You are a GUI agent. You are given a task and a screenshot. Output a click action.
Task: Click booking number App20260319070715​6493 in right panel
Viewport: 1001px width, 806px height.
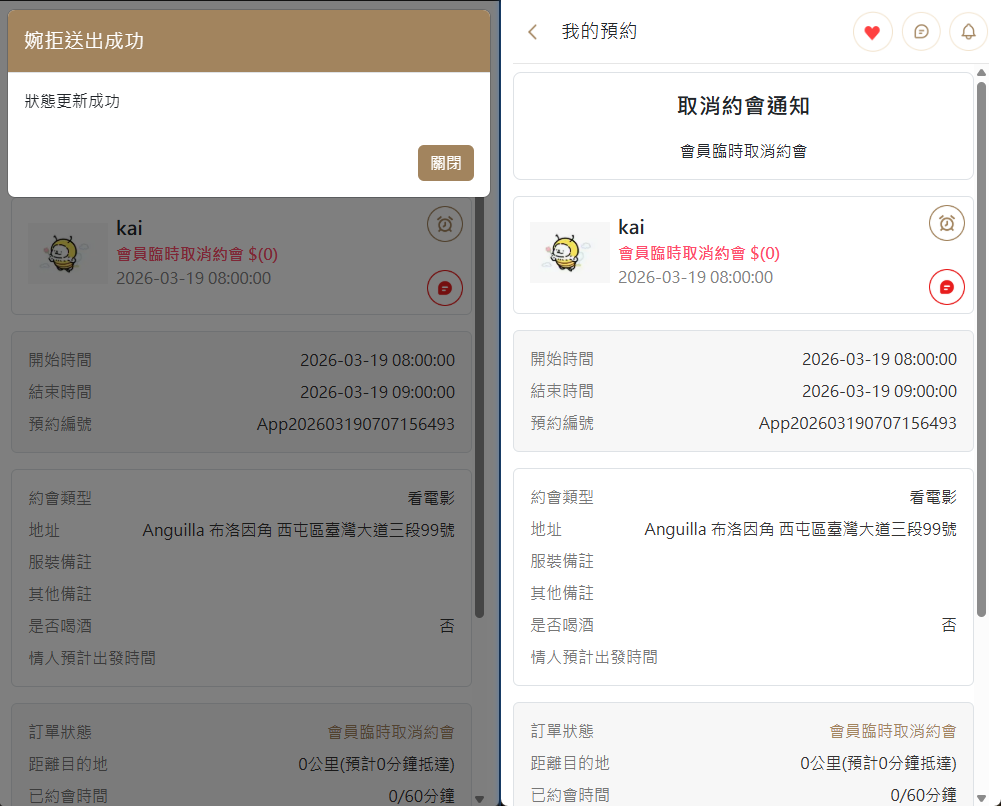point(857,423)
